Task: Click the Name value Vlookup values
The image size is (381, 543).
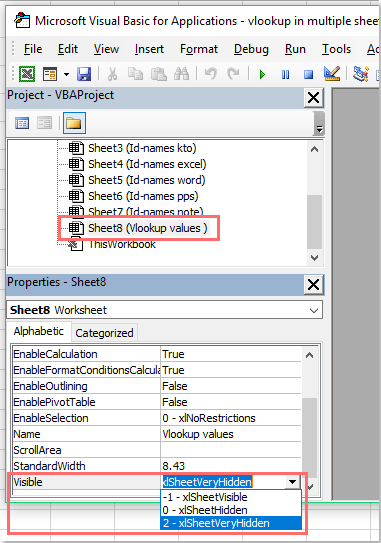Action: pyautogui.click(x=231, y=434)
